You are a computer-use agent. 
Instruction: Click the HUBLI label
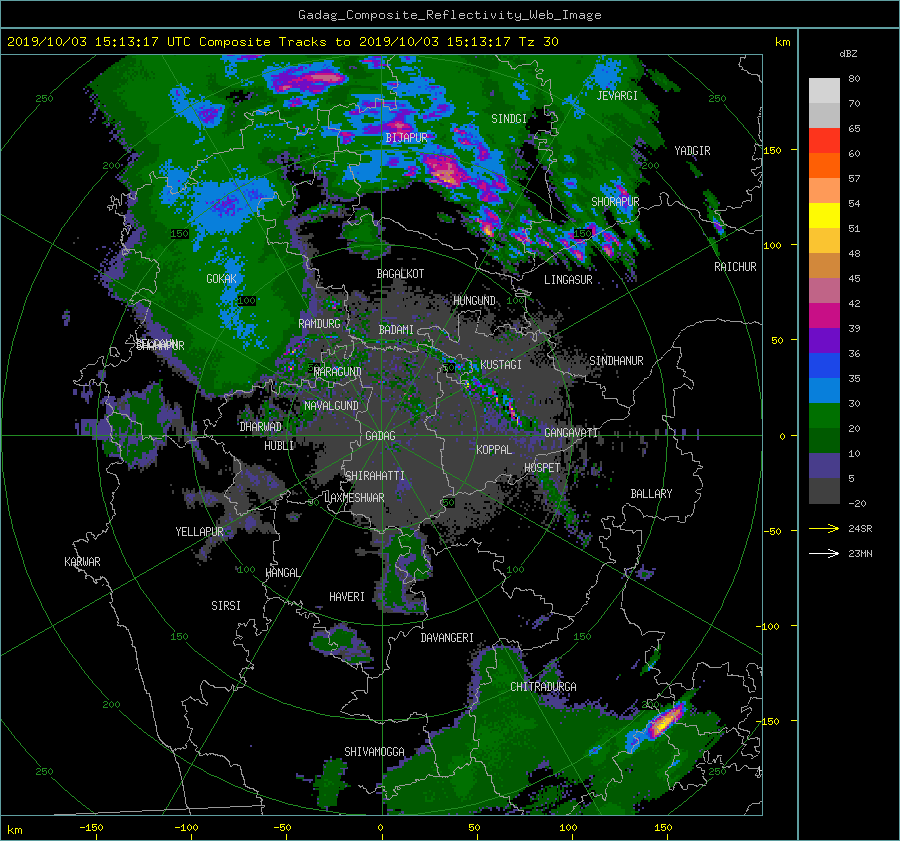pos(279,446)
